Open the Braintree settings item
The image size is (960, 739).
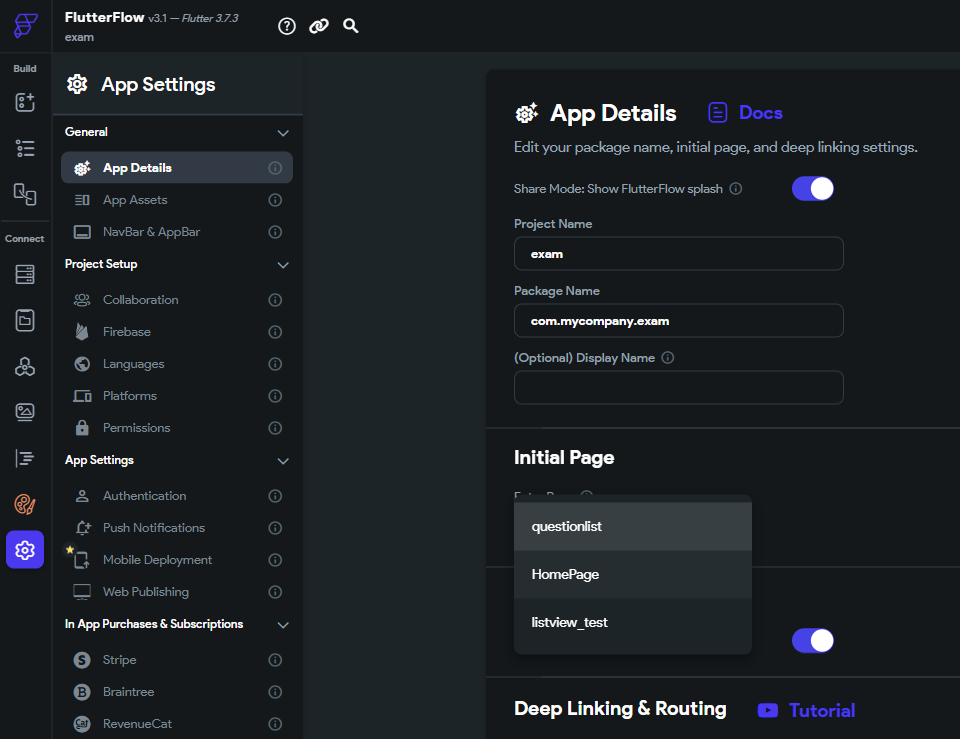176,692
